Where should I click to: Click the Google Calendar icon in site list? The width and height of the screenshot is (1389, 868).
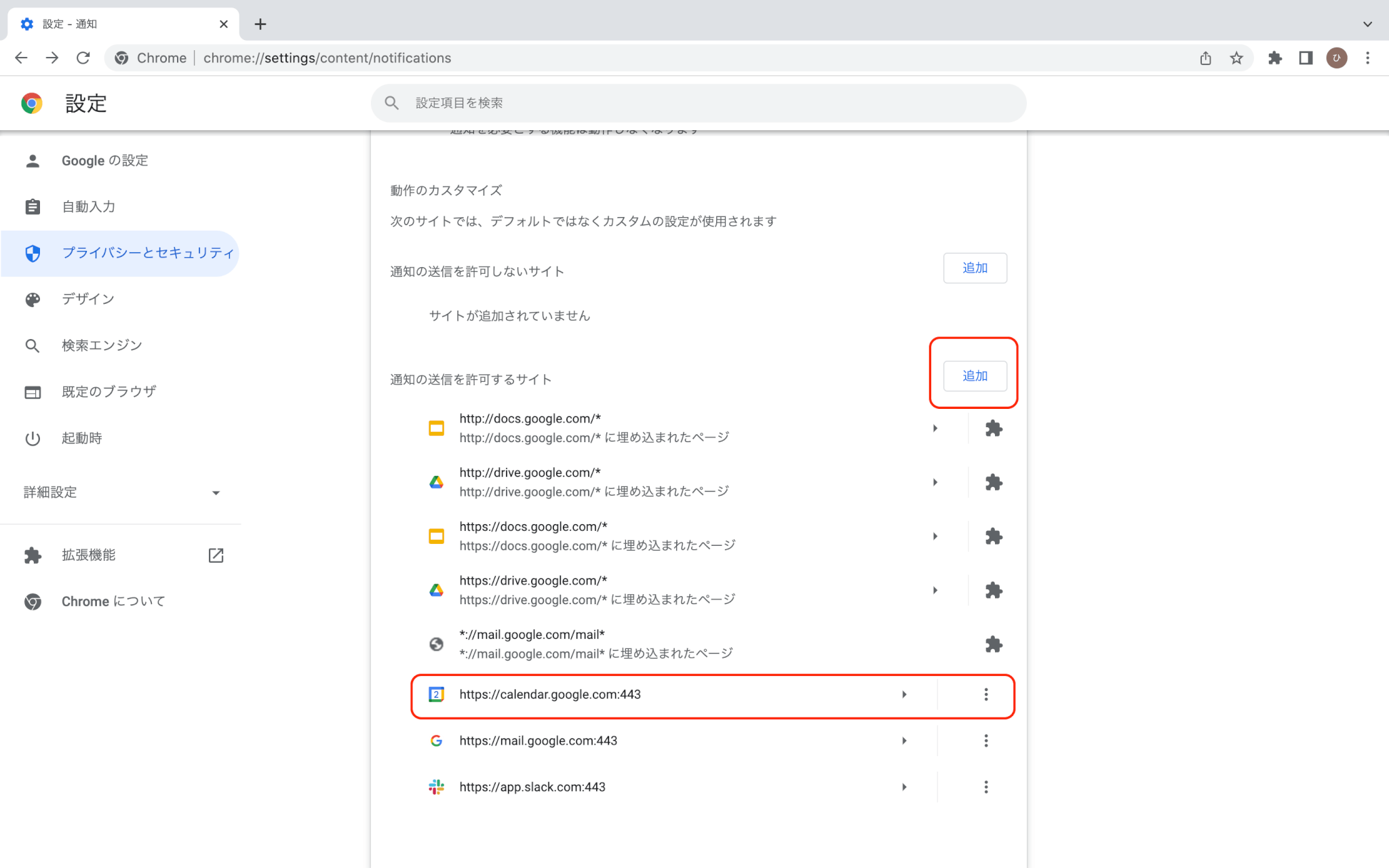[x=436, y=694]
